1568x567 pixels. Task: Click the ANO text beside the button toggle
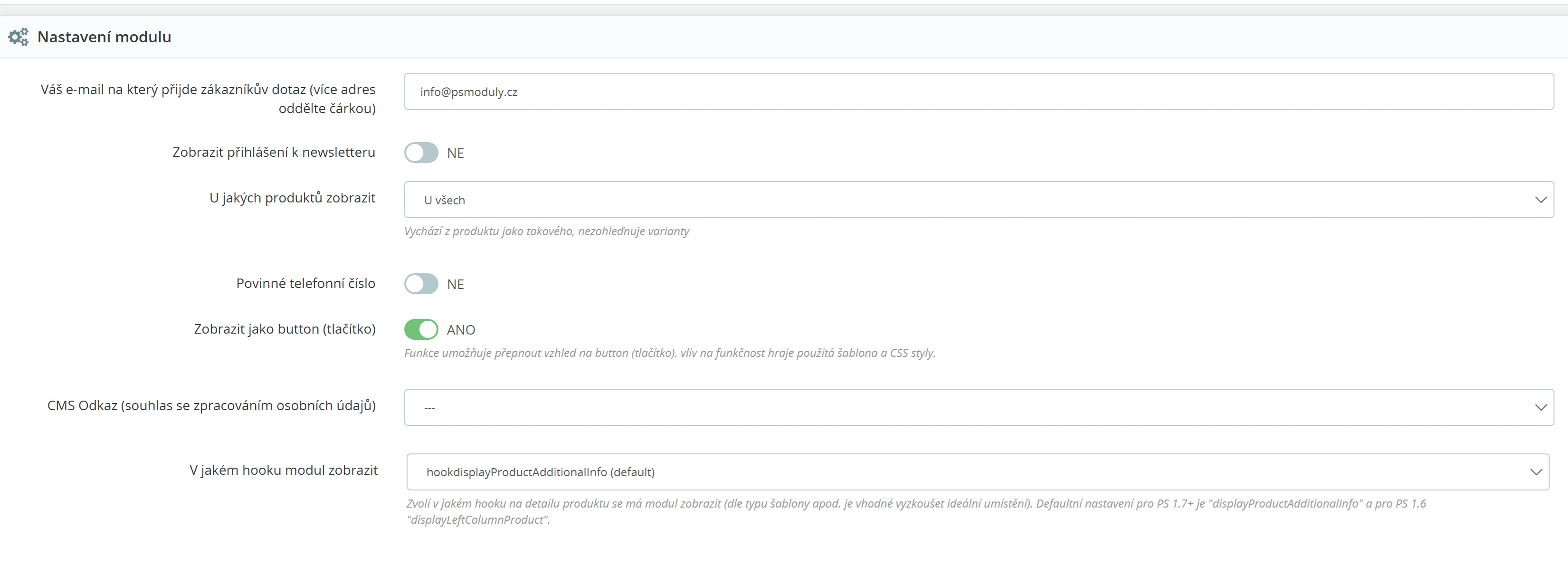point(461,330)
